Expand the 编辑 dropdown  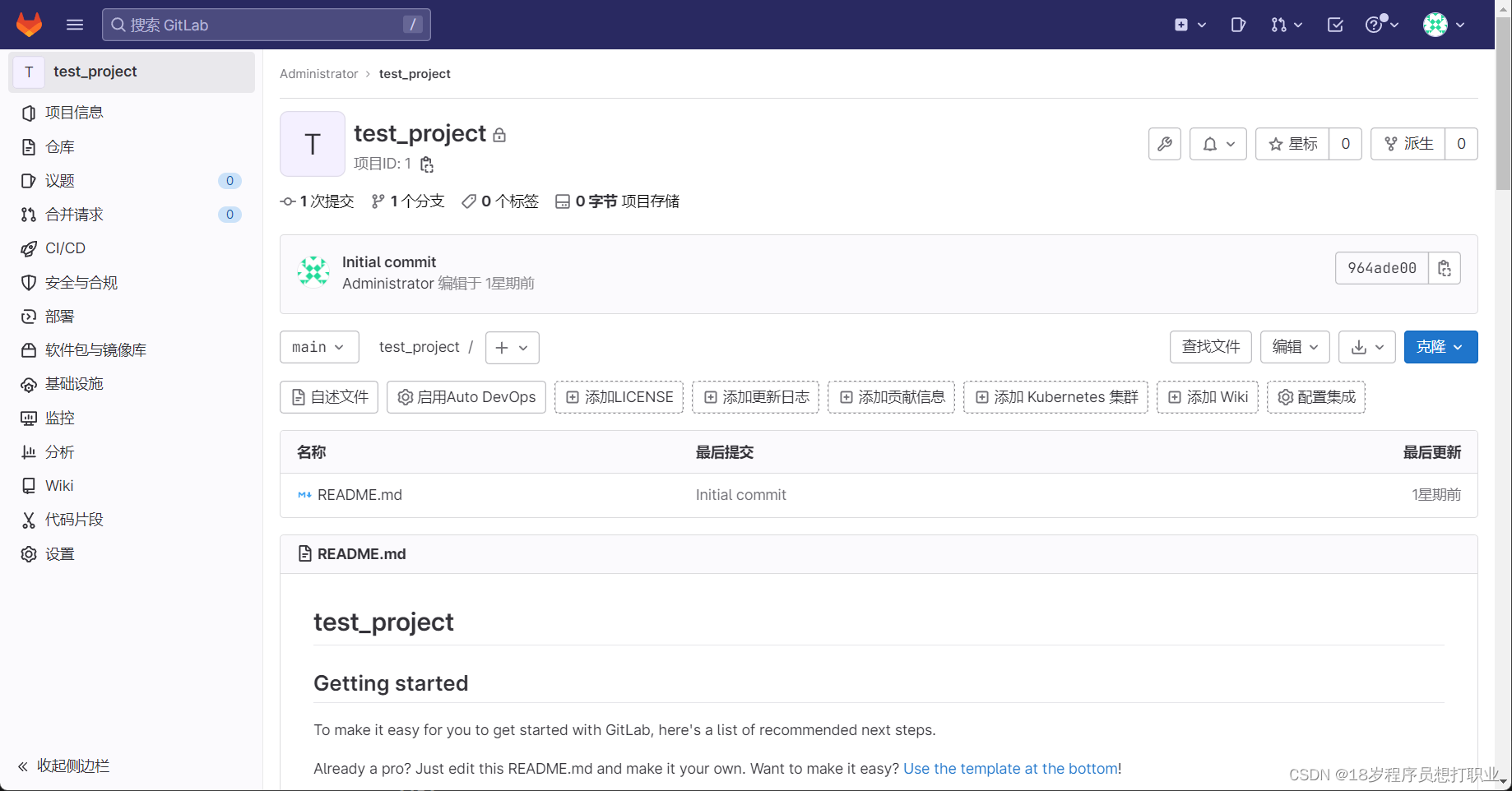coord(1296,347)
